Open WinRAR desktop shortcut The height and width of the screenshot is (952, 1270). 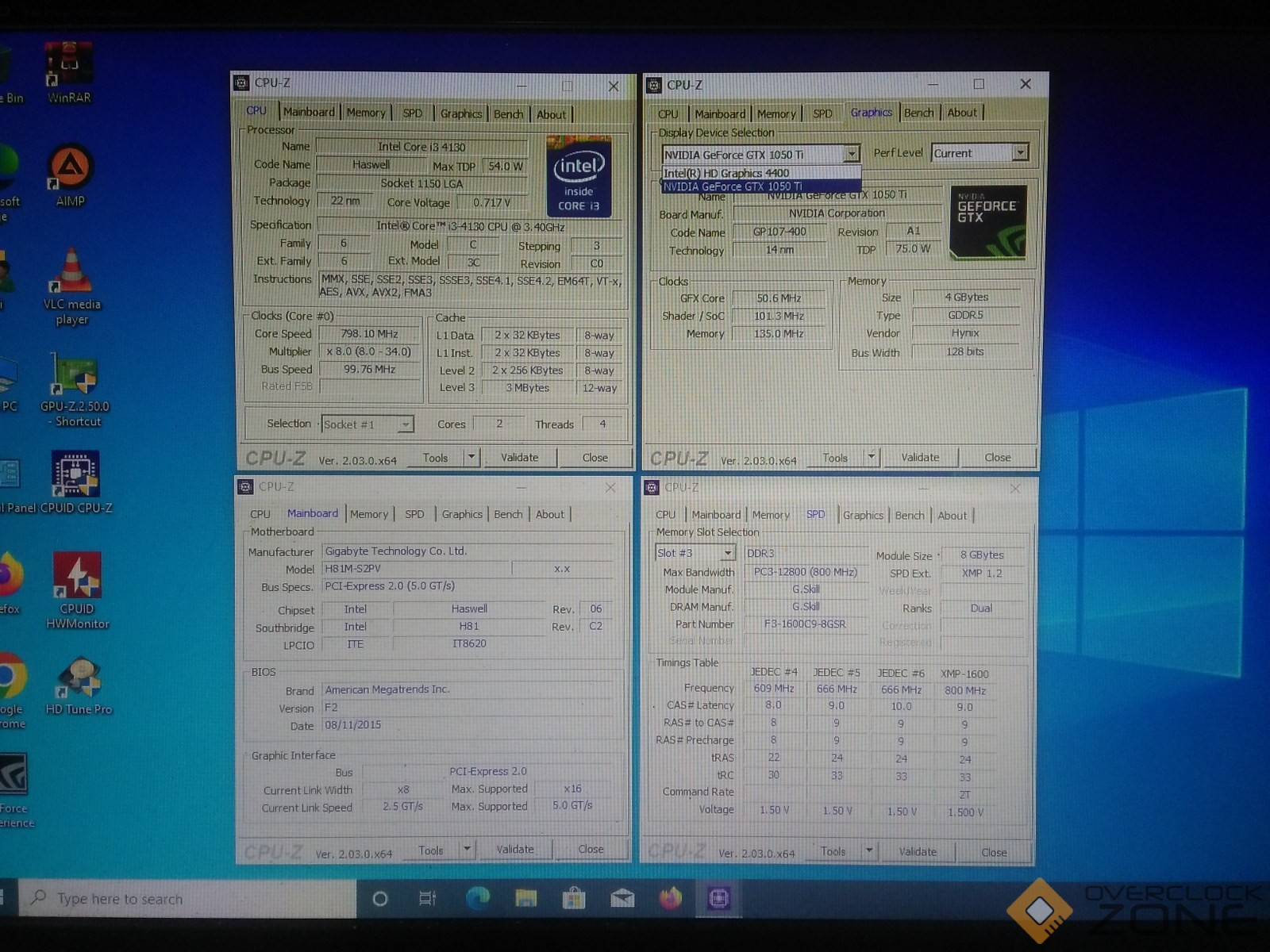click(x=69, y=72)
